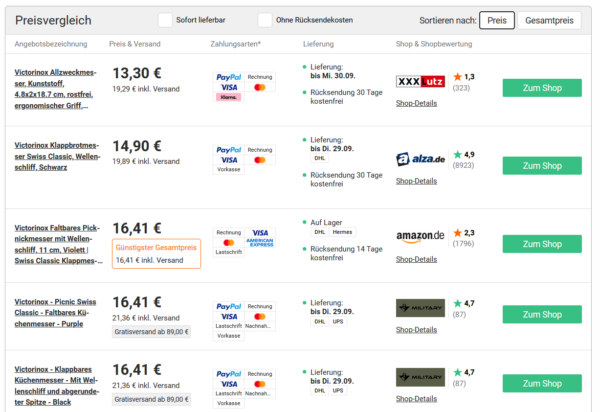The height and width of the screenshot is (412, 600).
Task: Open Victorinox Faltbares Picknickmesser Violett link
Action: [58, 244]
